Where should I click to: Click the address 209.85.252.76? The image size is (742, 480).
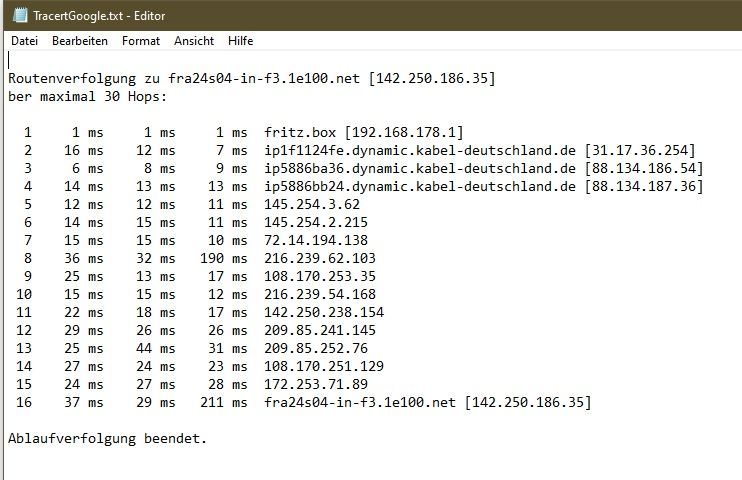coord(316,348)
